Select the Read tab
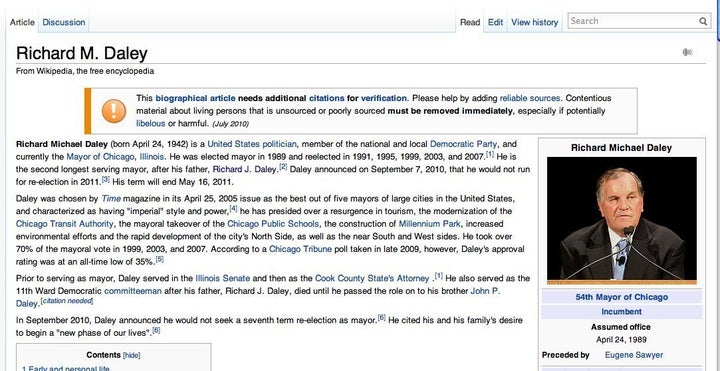The image size is (720, 371). pos(470,22)
